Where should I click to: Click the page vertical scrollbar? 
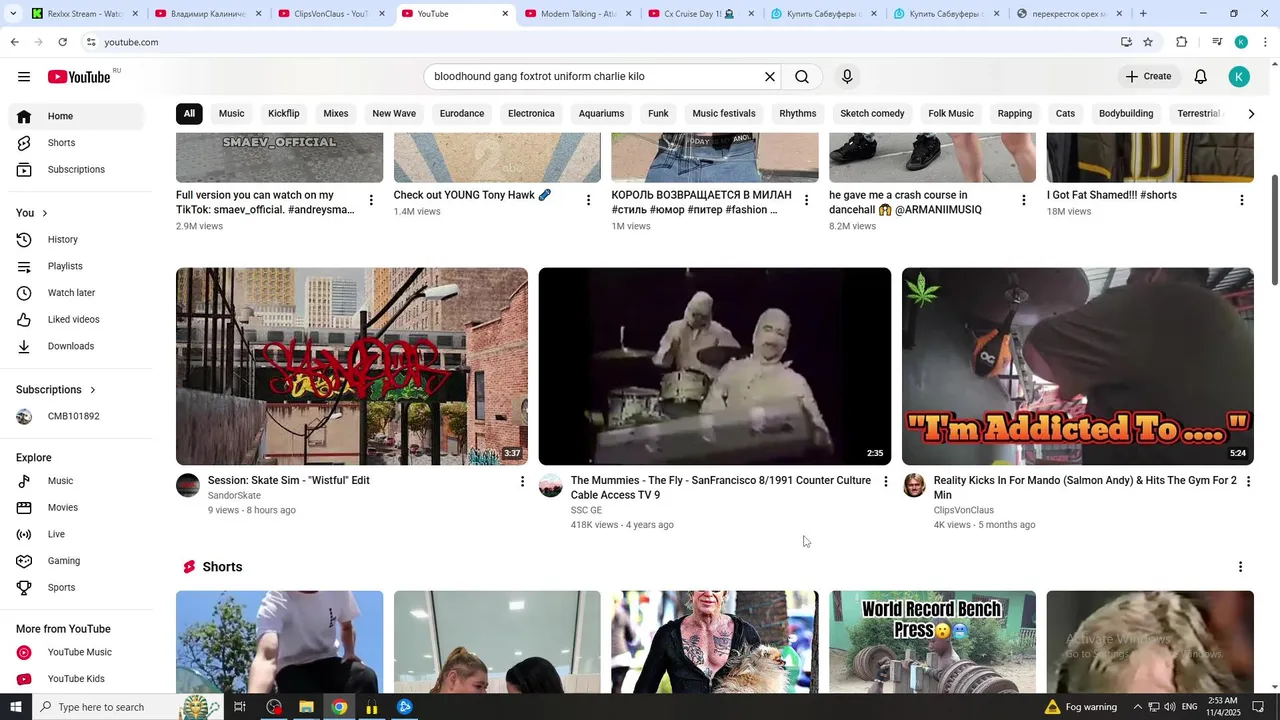click(1274, 230)
